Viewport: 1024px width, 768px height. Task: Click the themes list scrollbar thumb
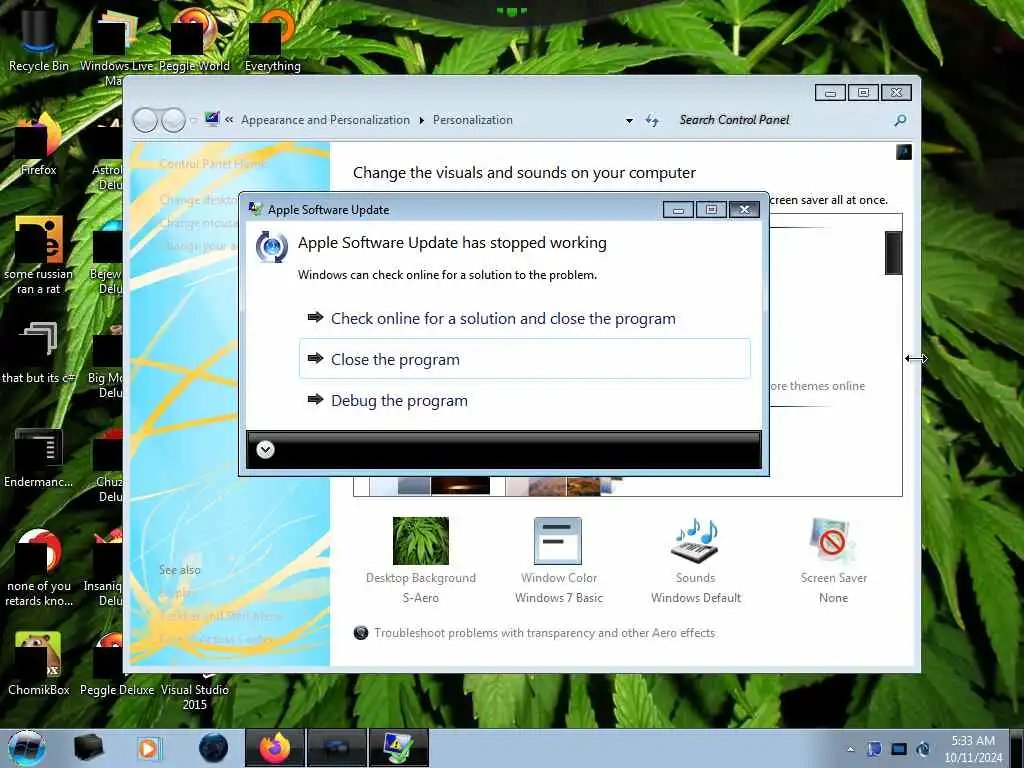pyautogui.click(x=893, y=253)
